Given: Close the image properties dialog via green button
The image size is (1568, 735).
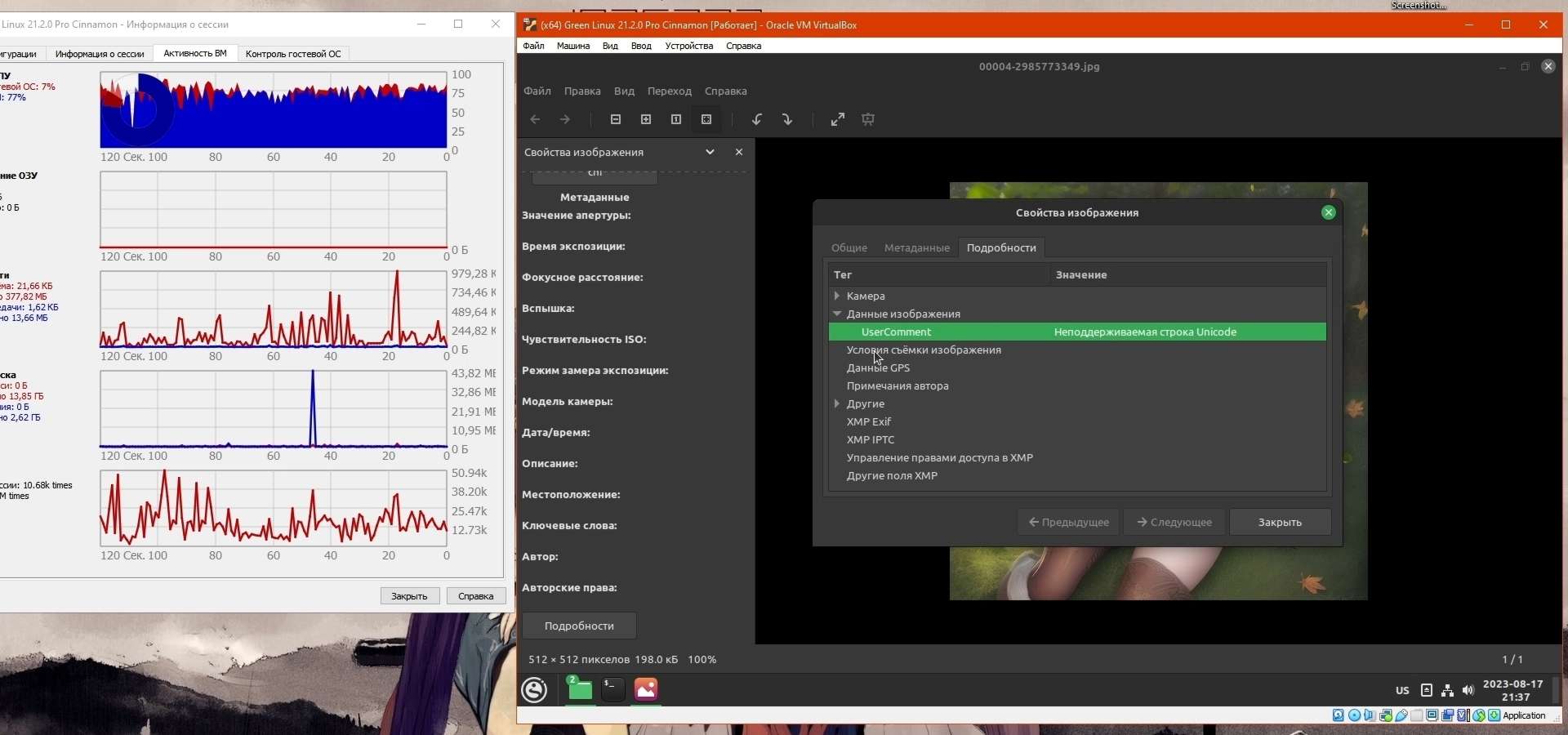Looking at the screenshot, I should click(1329, 212).
